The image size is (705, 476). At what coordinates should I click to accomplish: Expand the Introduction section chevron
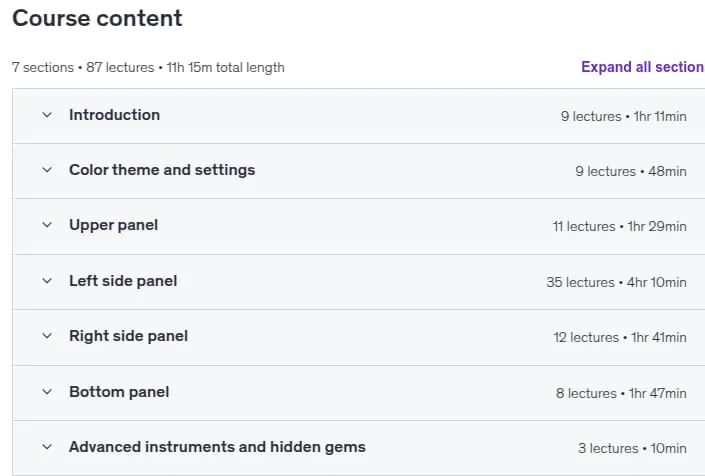click(47, 115)
